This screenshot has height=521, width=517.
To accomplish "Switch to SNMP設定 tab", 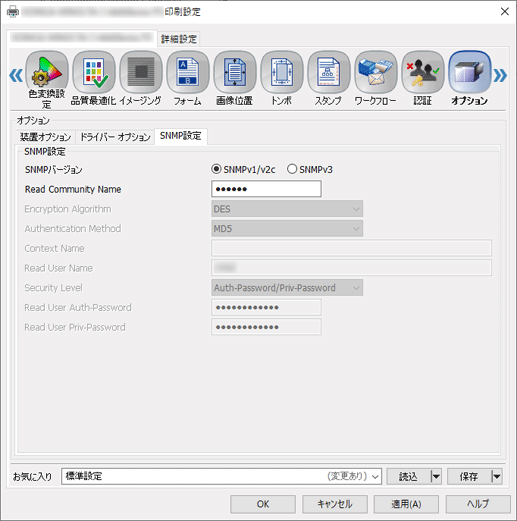I will [x=181, y=136].
